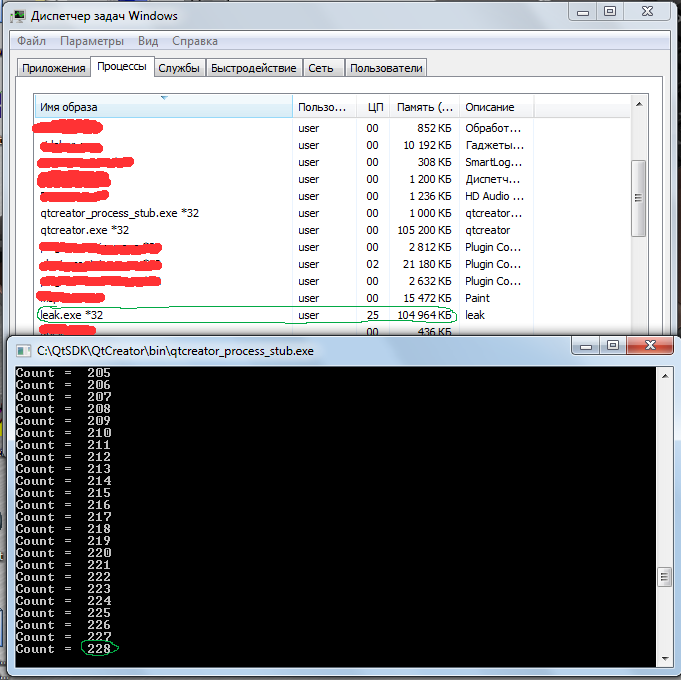The width and height of the screenshot is (681, 680).
Task: Click the console window title bar icon
Action: point(22,350)
